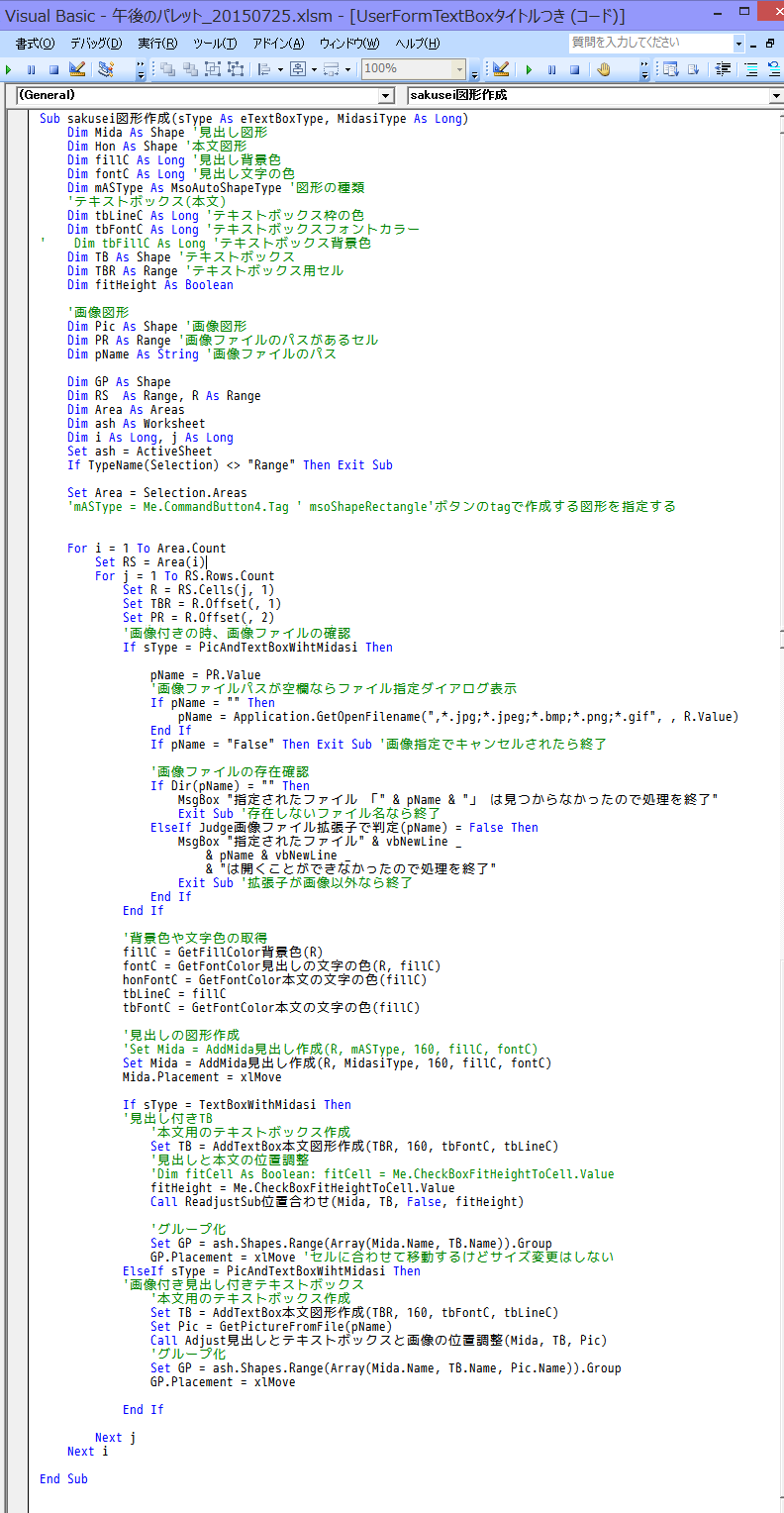Screen dimensions: 784x1513
Task: Toggle Design Mode icon in standard toolbar
Action: [x=77, y=69]
